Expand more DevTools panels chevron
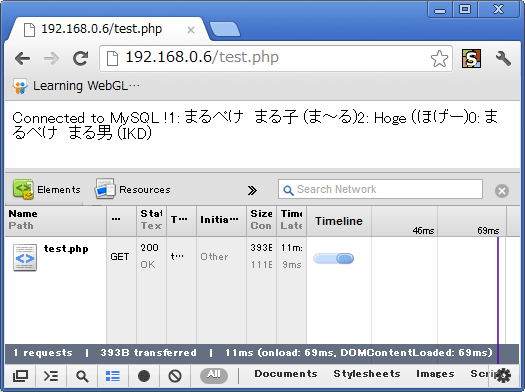 click(252, 190)
